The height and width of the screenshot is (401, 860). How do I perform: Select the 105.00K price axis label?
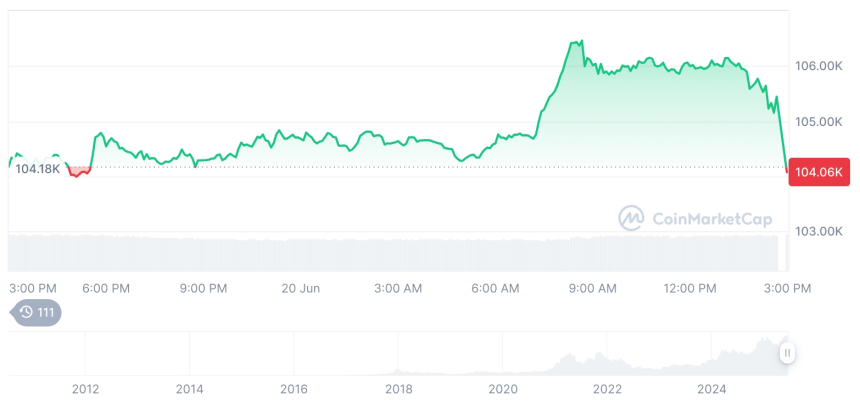pyautogui.click(x=819, y=122)
